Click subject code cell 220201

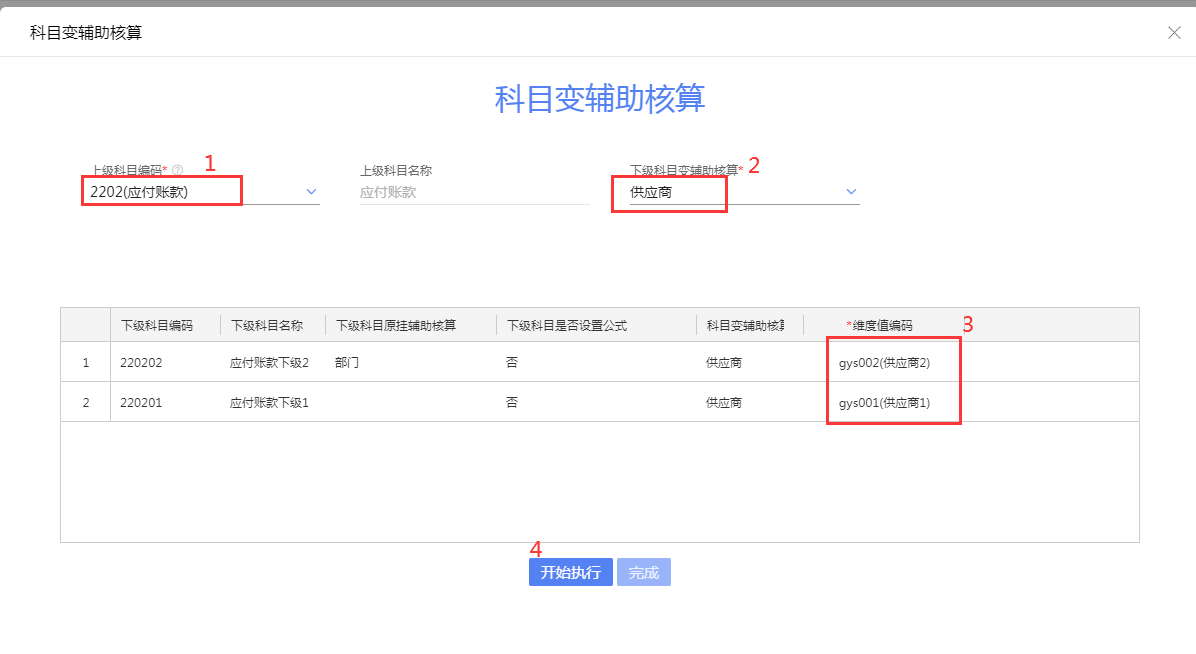point(141,403)
